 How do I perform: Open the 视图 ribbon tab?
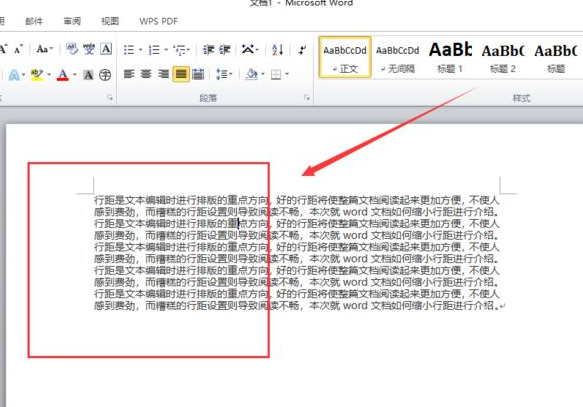(110, 21)
